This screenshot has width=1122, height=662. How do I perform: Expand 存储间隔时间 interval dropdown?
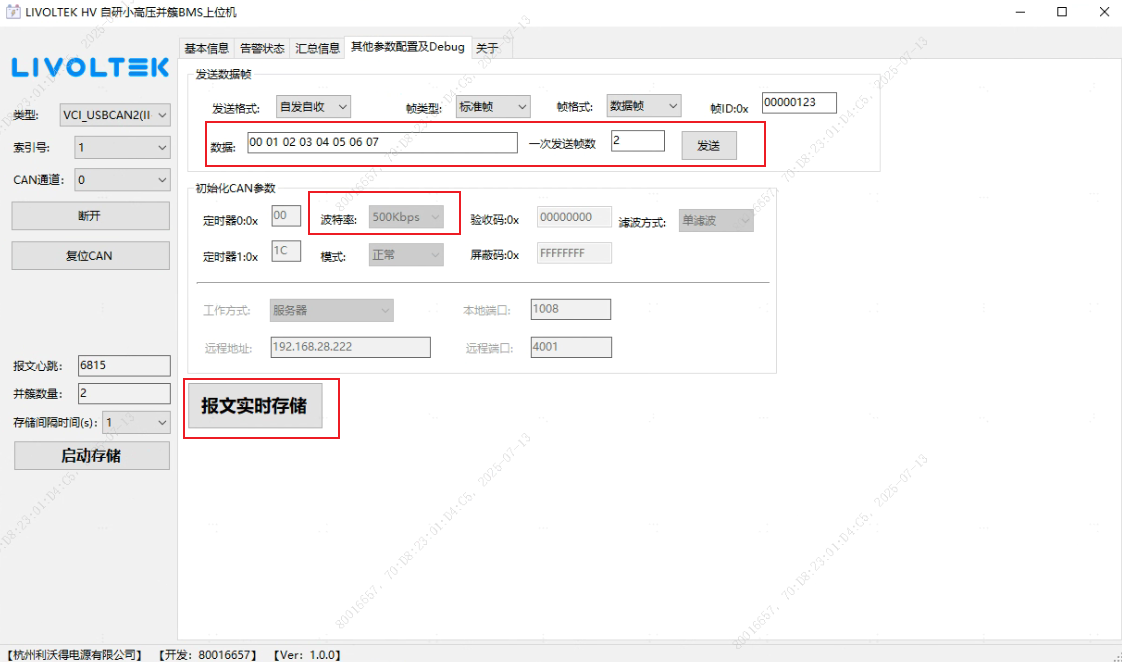136,423
